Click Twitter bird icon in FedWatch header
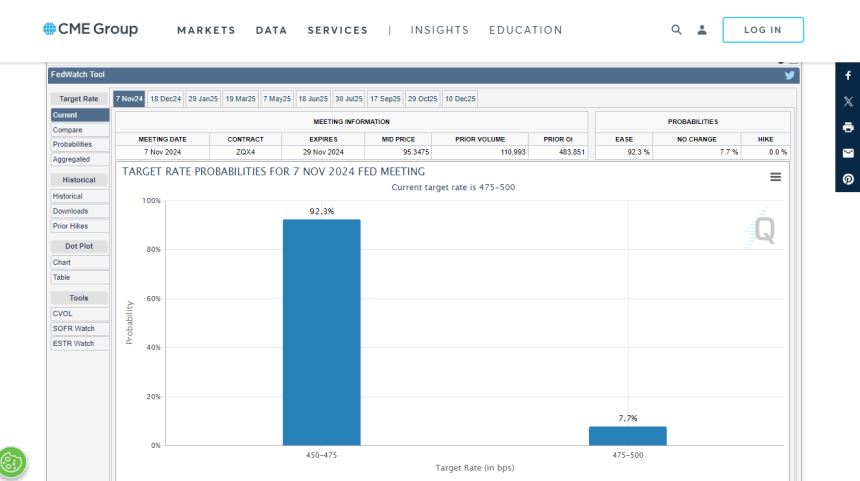This screenshot has height=481, width=860. point(789,75)
